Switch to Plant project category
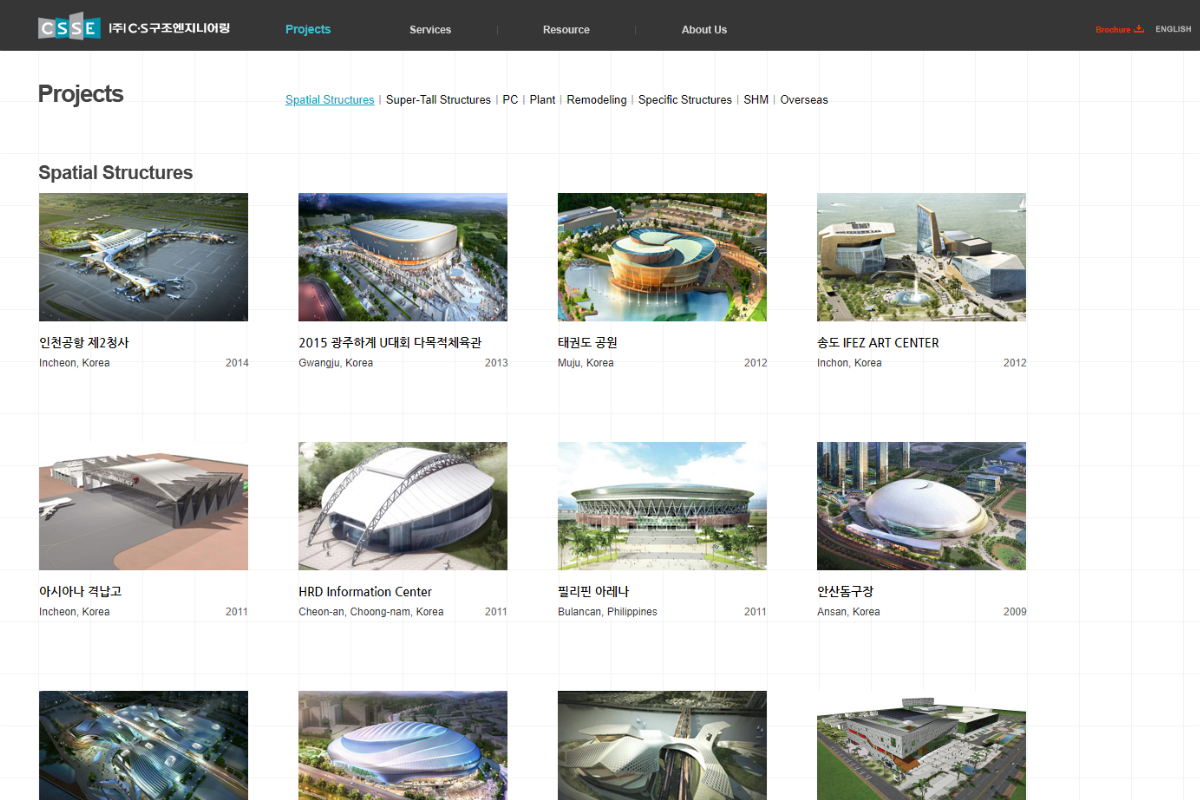1200x800 pixels. [542, 100]
